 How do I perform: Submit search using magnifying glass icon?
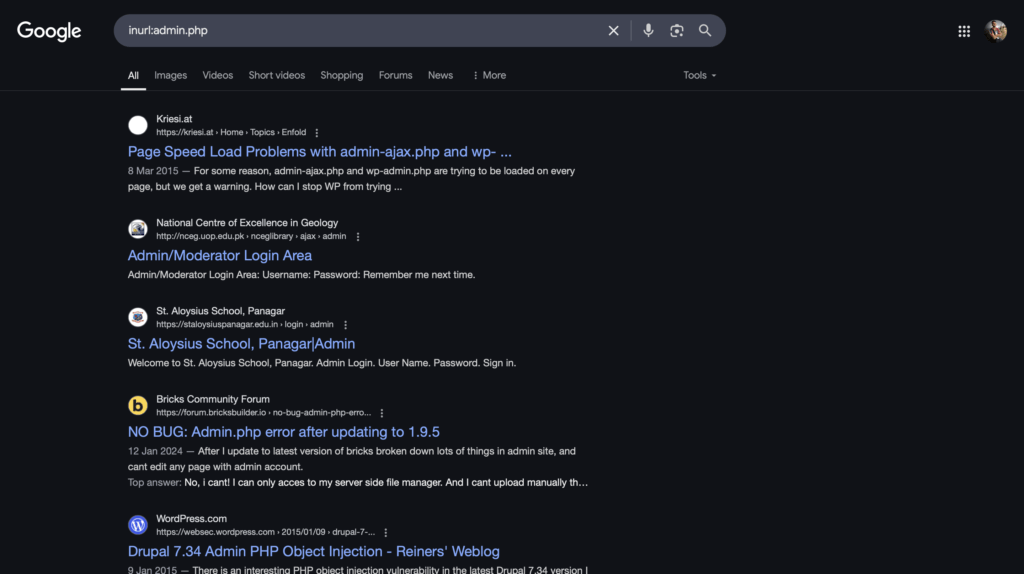pyautogui.click(x=705, y=31)
